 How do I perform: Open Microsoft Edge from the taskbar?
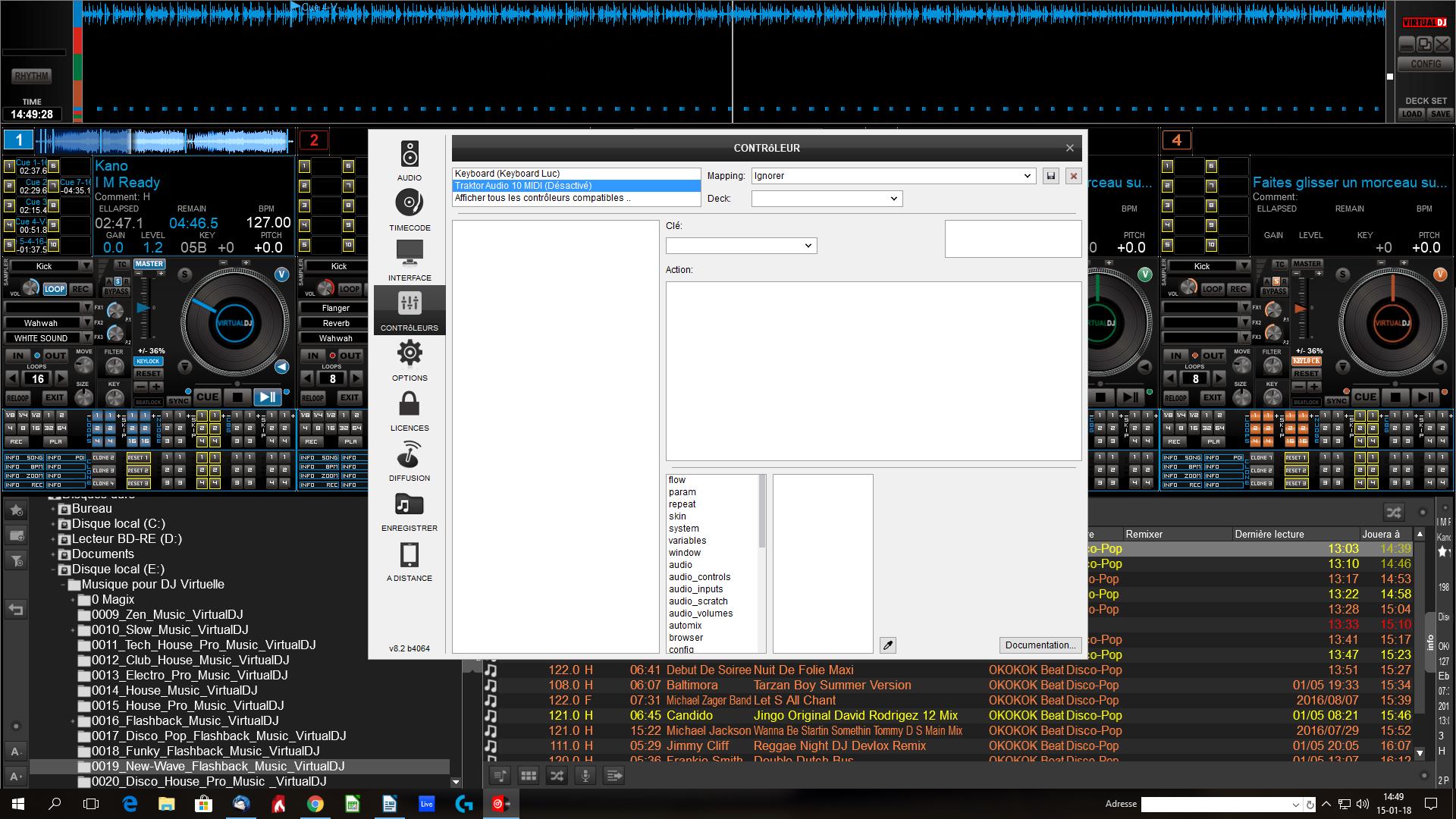coord(130,804)
